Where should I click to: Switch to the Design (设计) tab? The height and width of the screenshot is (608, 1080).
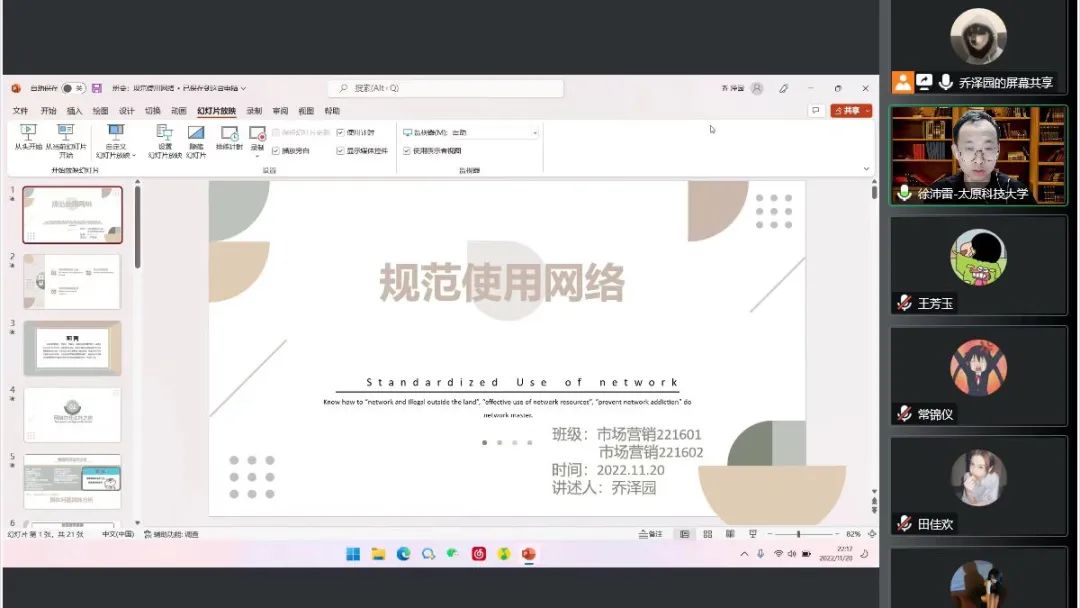click(127, 111)
